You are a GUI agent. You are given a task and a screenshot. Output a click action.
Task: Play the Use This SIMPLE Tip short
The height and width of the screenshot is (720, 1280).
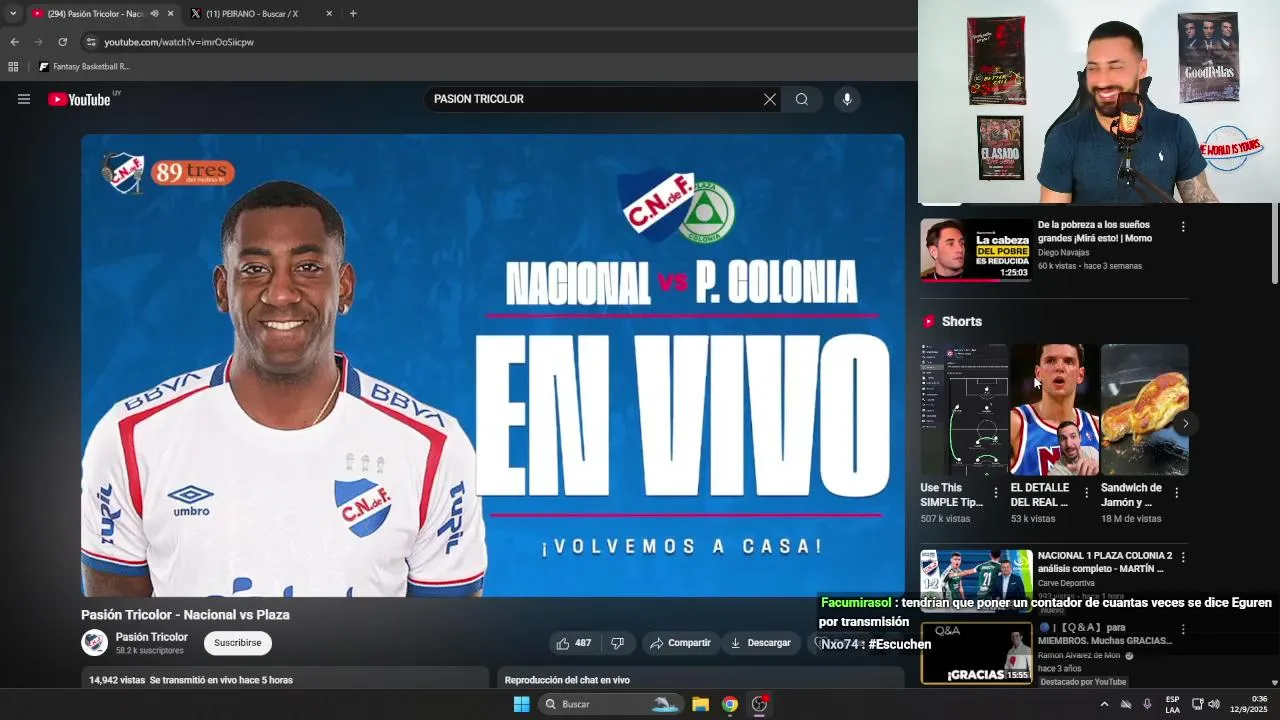click(x=964, y=410)
